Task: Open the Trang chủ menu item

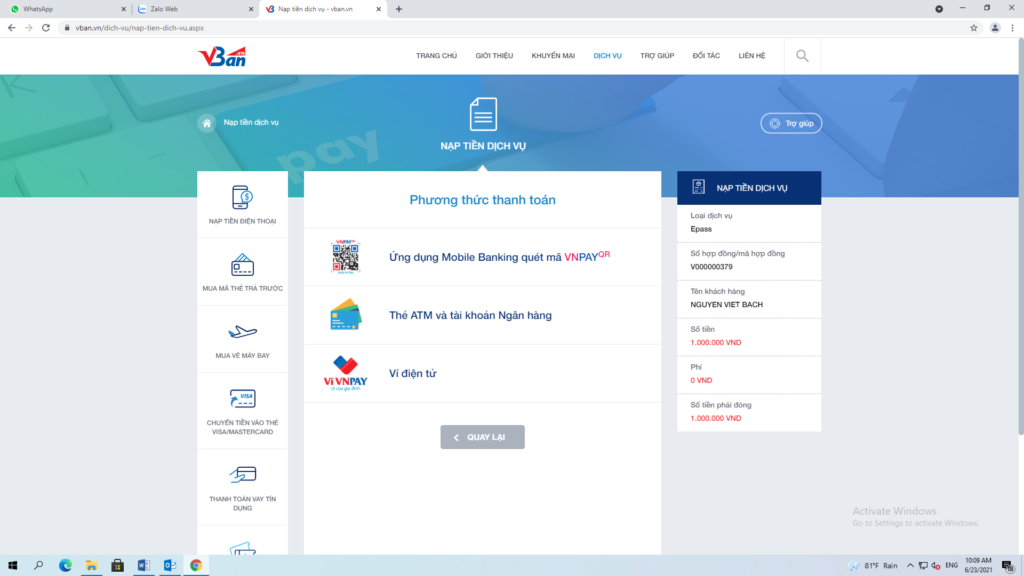Action: 436,56
